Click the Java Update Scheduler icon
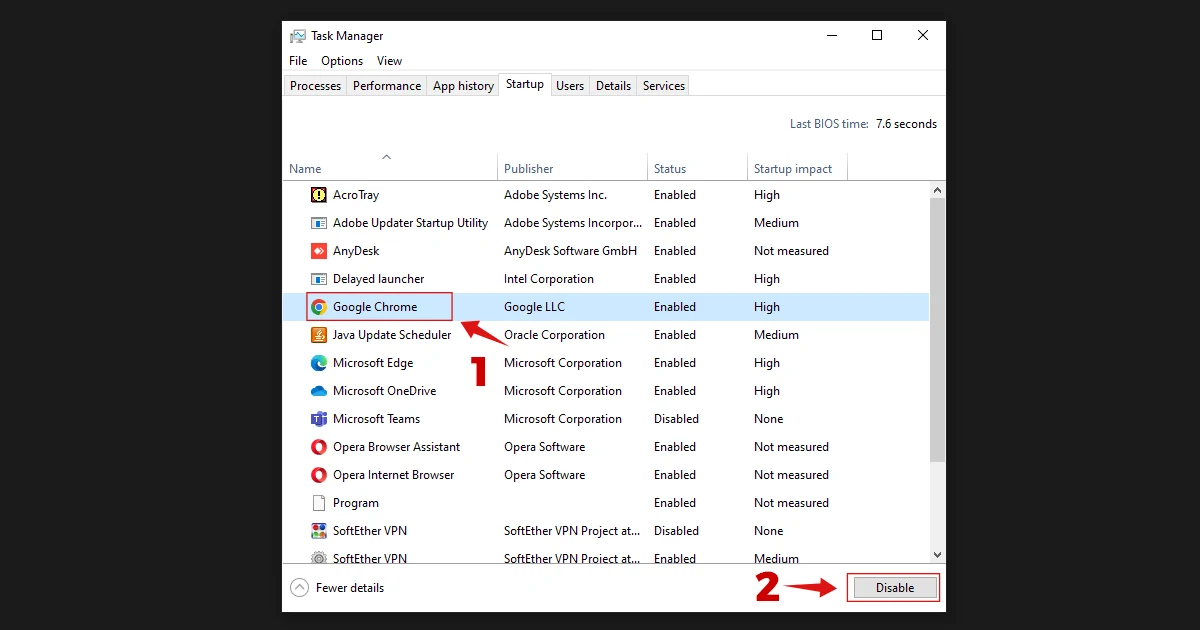1200x630 pixels. tap(319, 335)
